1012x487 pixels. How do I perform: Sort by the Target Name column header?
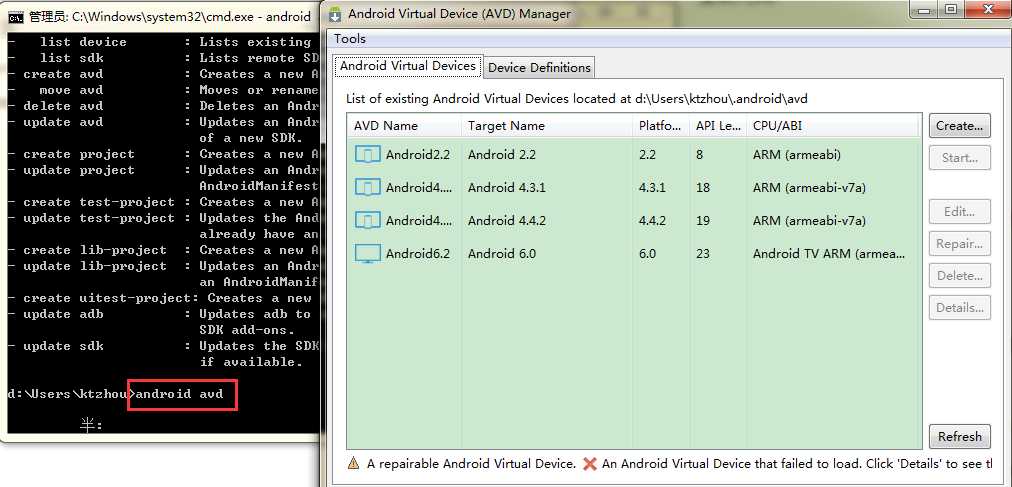pyautogui.click(x=547, y=126)
